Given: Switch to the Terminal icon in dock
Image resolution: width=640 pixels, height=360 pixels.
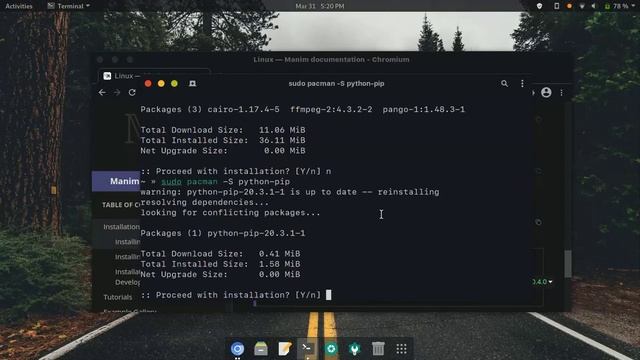Looking at the screenshot, I should pos(307,349).
